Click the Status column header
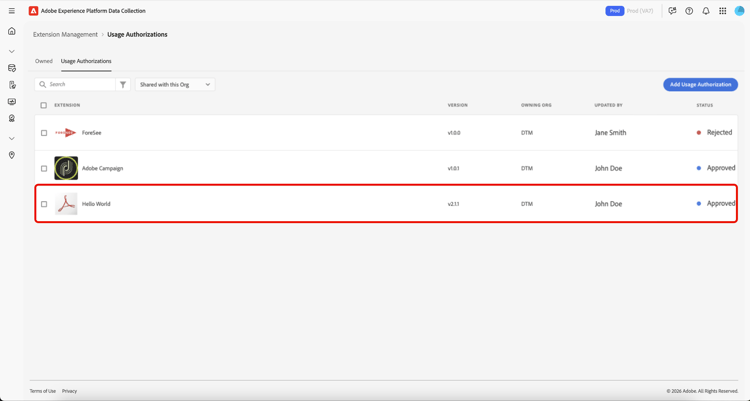Viewport: 750px width, 401px height. pos(705,105)
